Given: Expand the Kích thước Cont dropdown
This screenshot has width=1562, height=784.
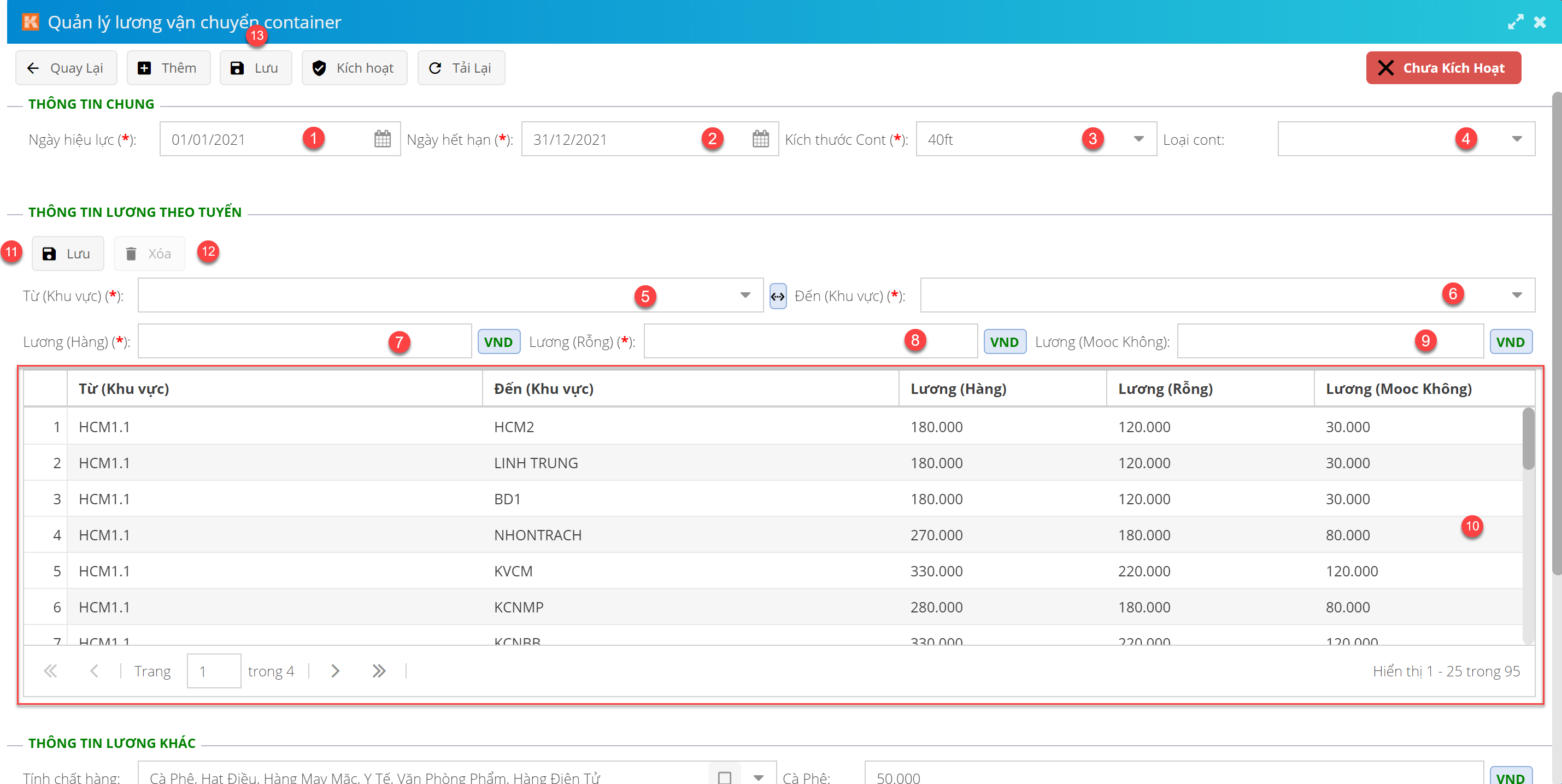Looking at the screenshot, I should coord(1138,139).
